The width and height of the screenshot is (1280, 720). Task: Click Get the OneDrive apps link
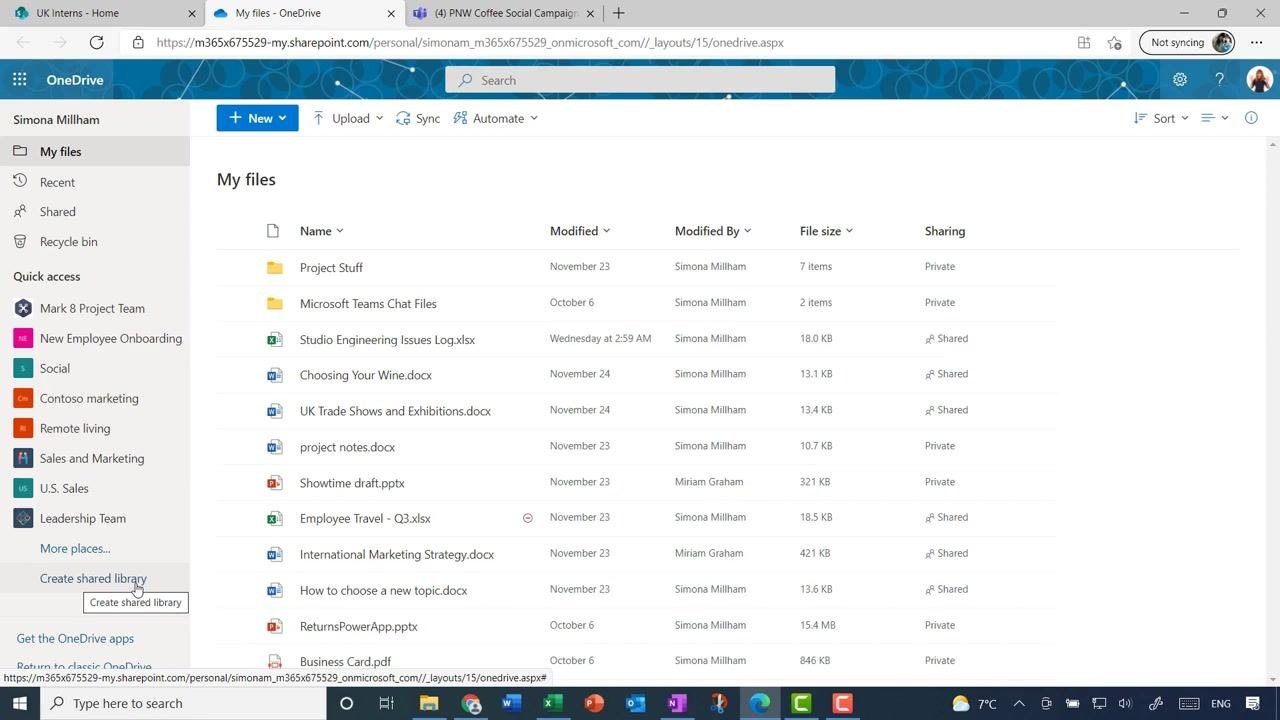pyautogui.click(x=75, y=638)
